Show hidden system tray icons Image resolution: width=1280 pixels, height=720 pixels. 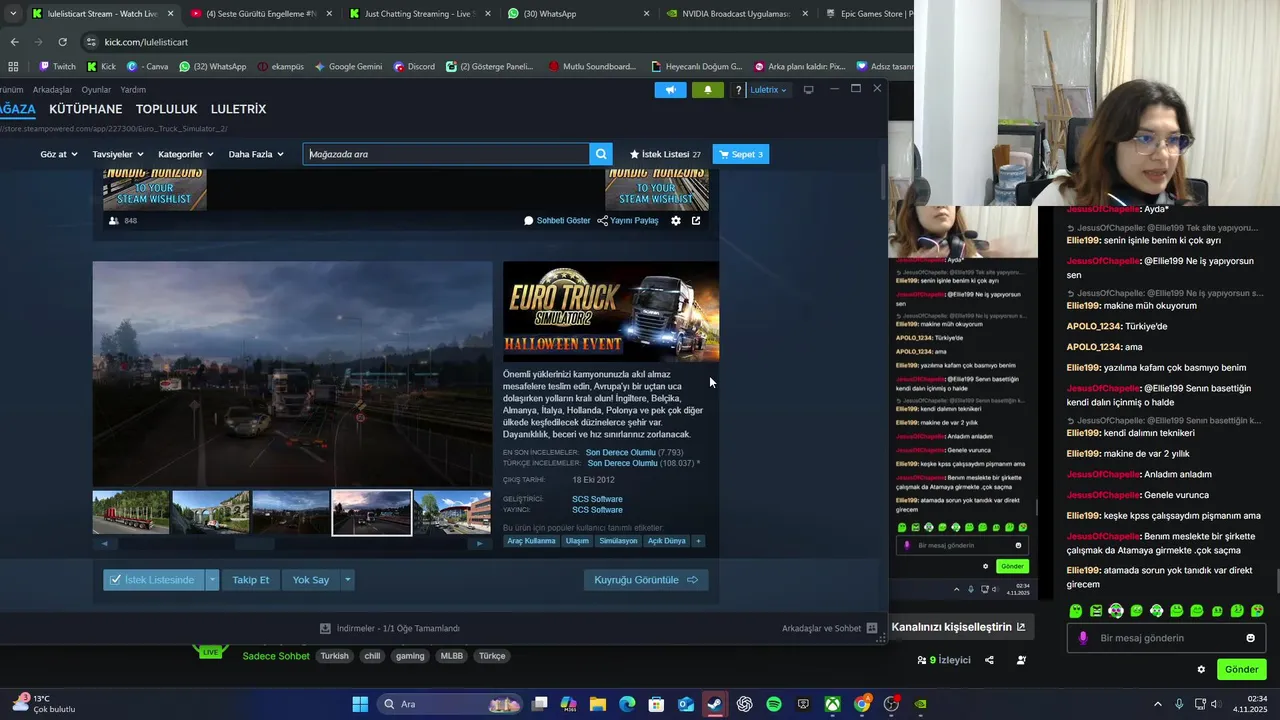(x=1158, y=704)
